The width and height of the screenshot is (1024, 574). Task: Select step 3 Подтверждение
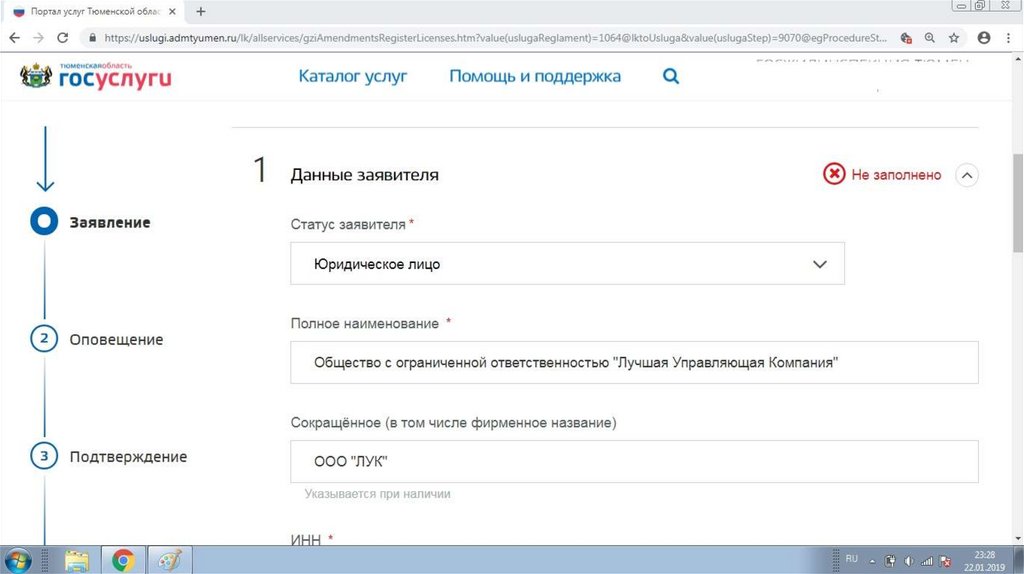pos(108,456)
